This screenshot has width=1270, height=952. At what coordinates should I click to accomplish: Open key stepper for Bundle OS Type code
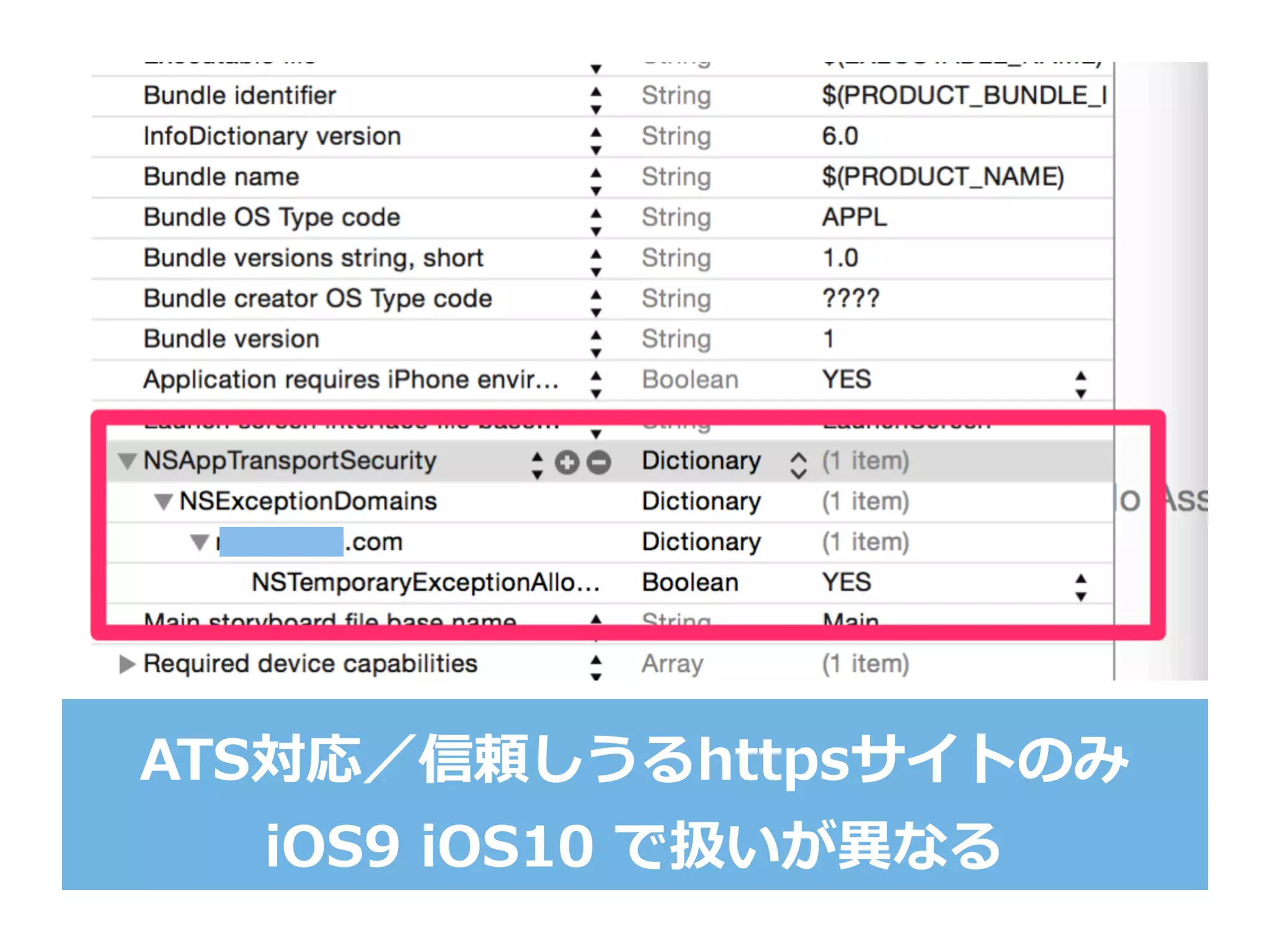[x=596, y=222]
